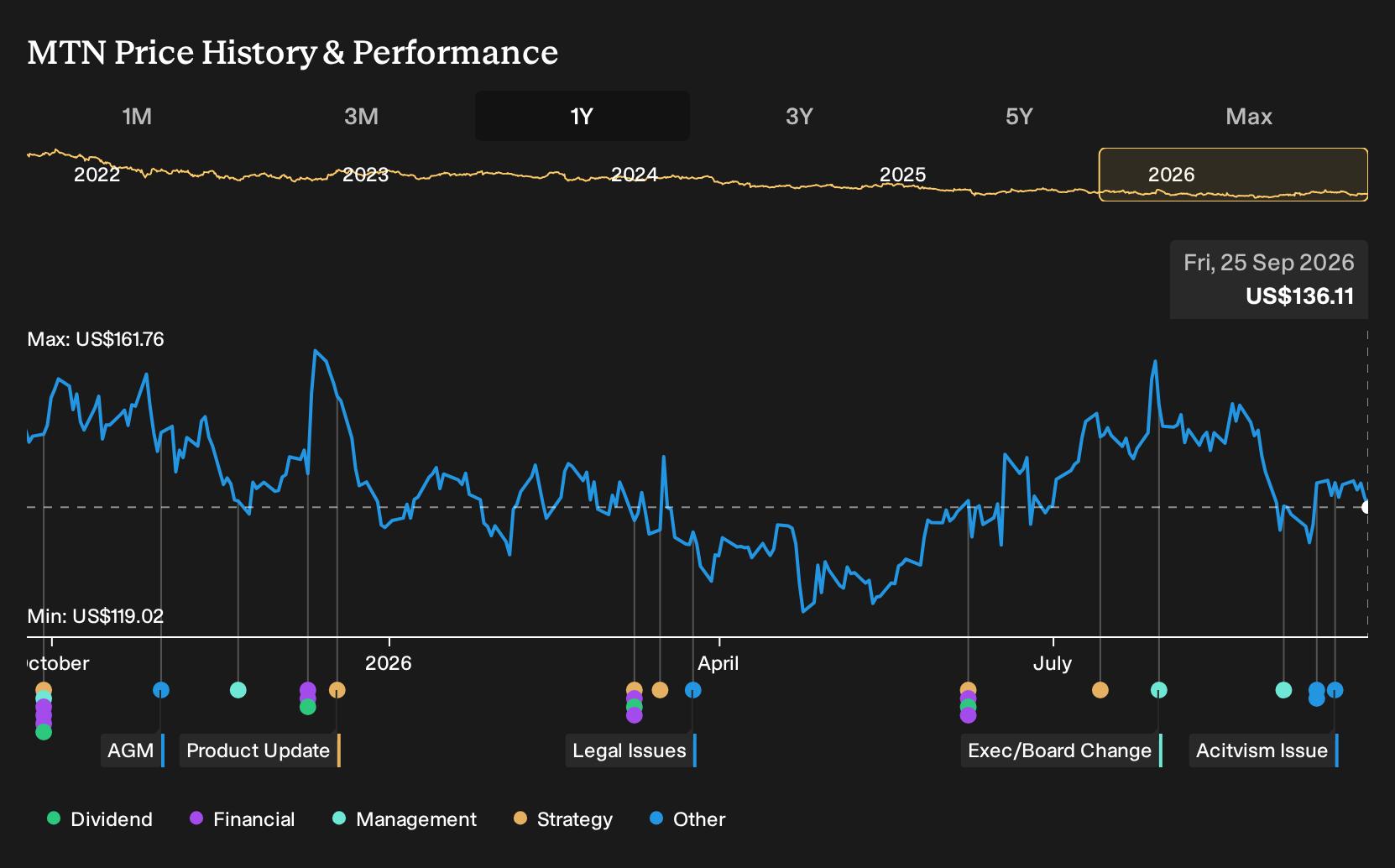1395x868 pixels.
Task: Toggle the Other legend filter
Action: 687,819
